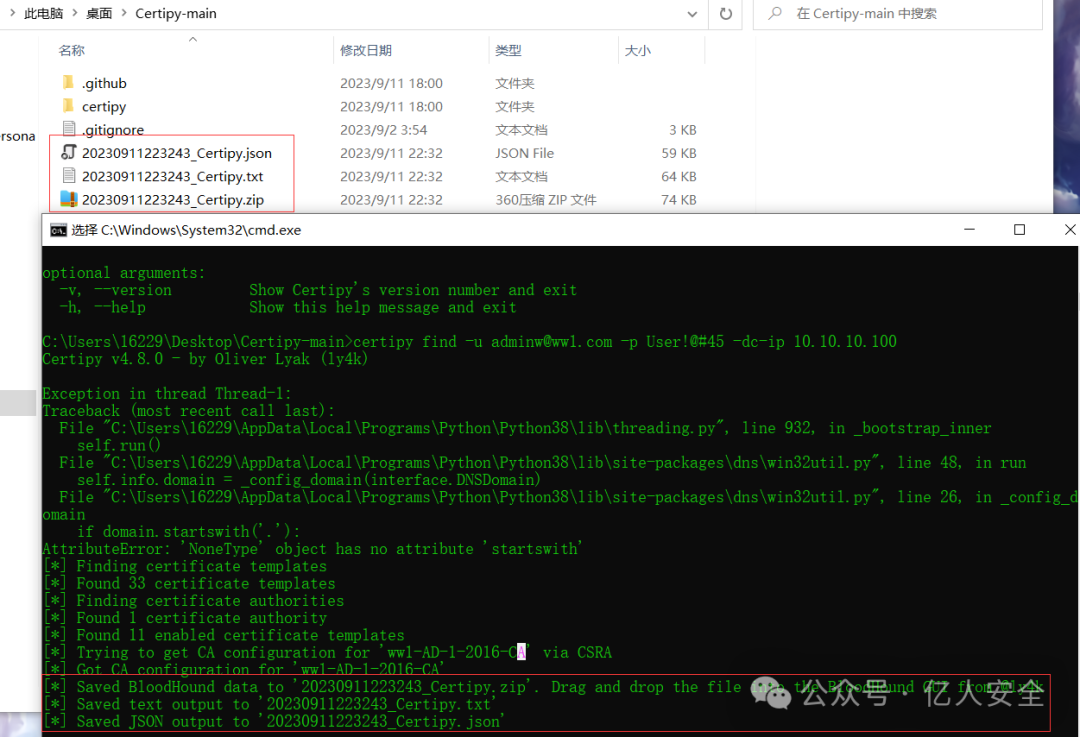1080x737 pixels.
Task: Refresh the Certipy-main folder view
Action: pos(725,14)
